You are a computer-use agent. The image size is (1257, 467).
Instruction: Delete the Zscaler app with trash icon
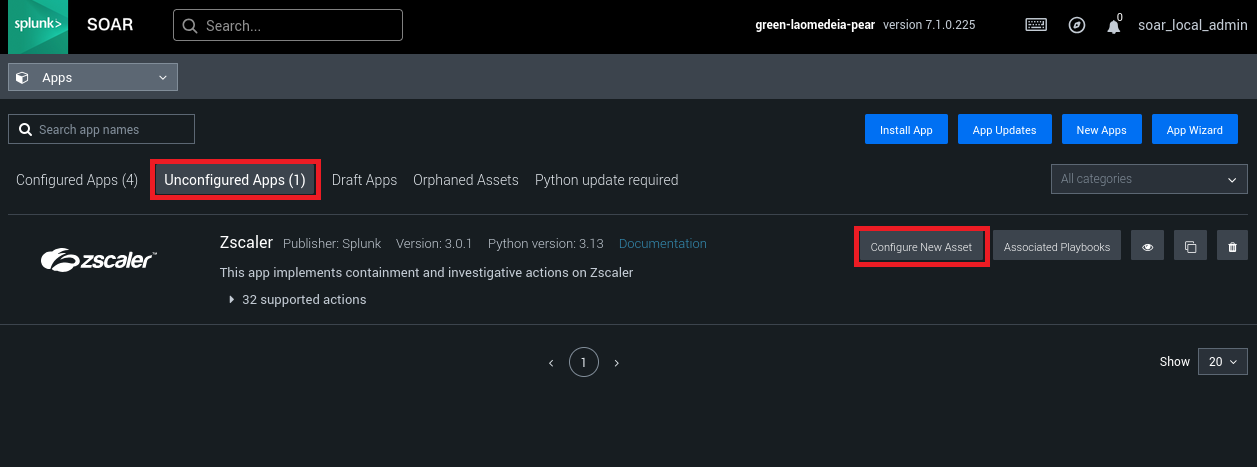coord(1232,247)
